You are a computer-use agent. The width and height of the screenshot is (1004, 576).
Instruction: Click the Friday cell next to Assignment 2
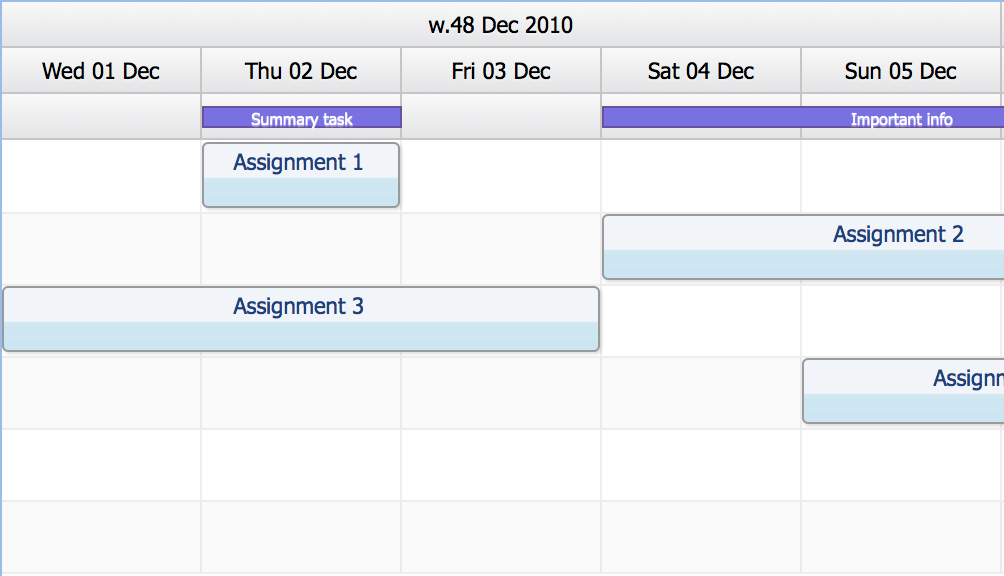[500, 246]
